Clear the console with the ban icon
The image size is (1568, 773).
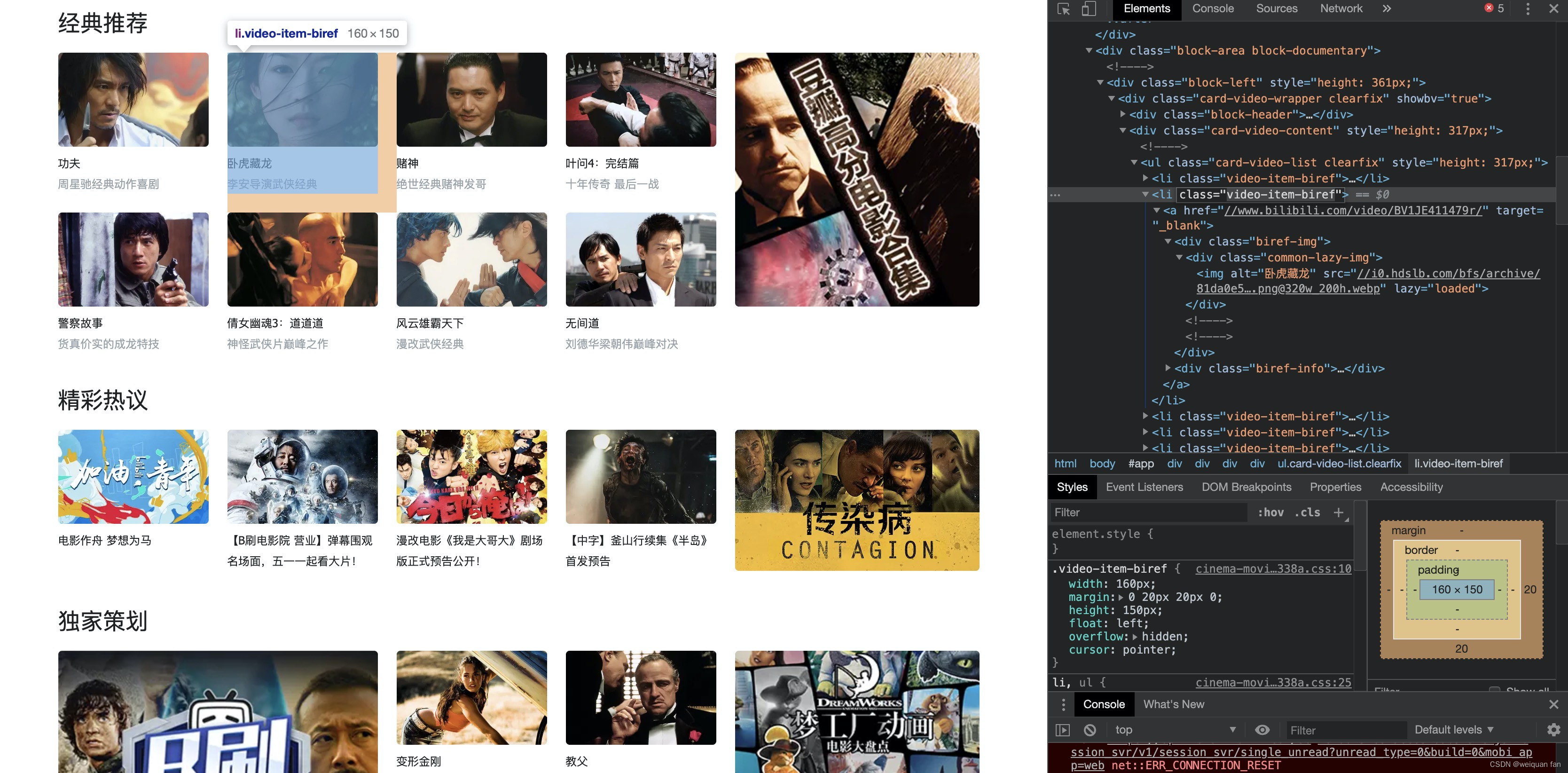point(1090,730)
